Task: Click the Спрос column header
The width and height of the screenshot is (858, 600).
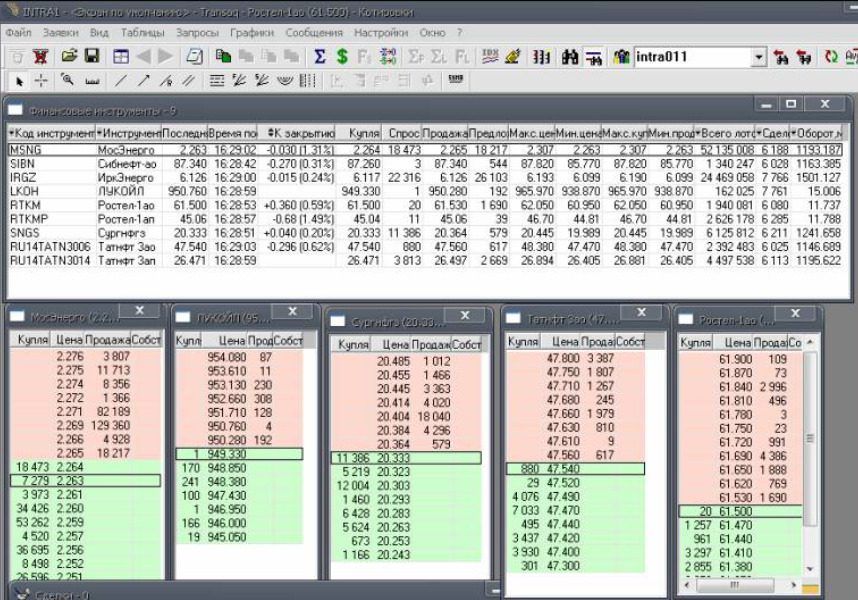Action: click(401, 133)
